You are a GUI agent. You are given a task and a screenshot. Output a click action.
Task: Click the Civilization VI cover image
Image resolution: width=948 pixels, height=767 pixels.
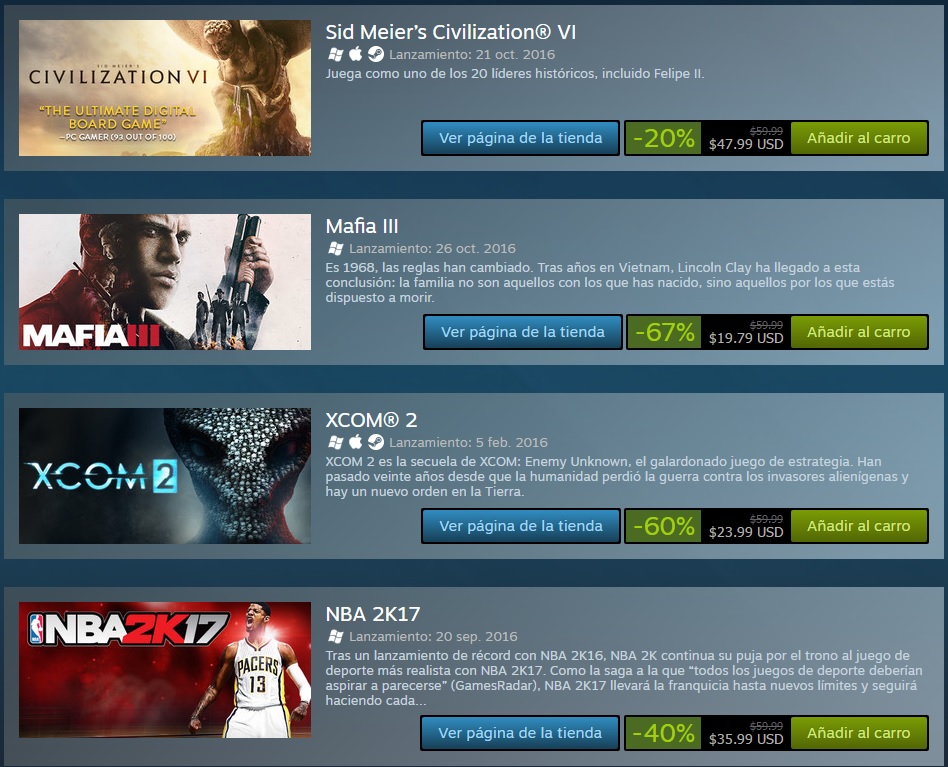pos(165,88)
